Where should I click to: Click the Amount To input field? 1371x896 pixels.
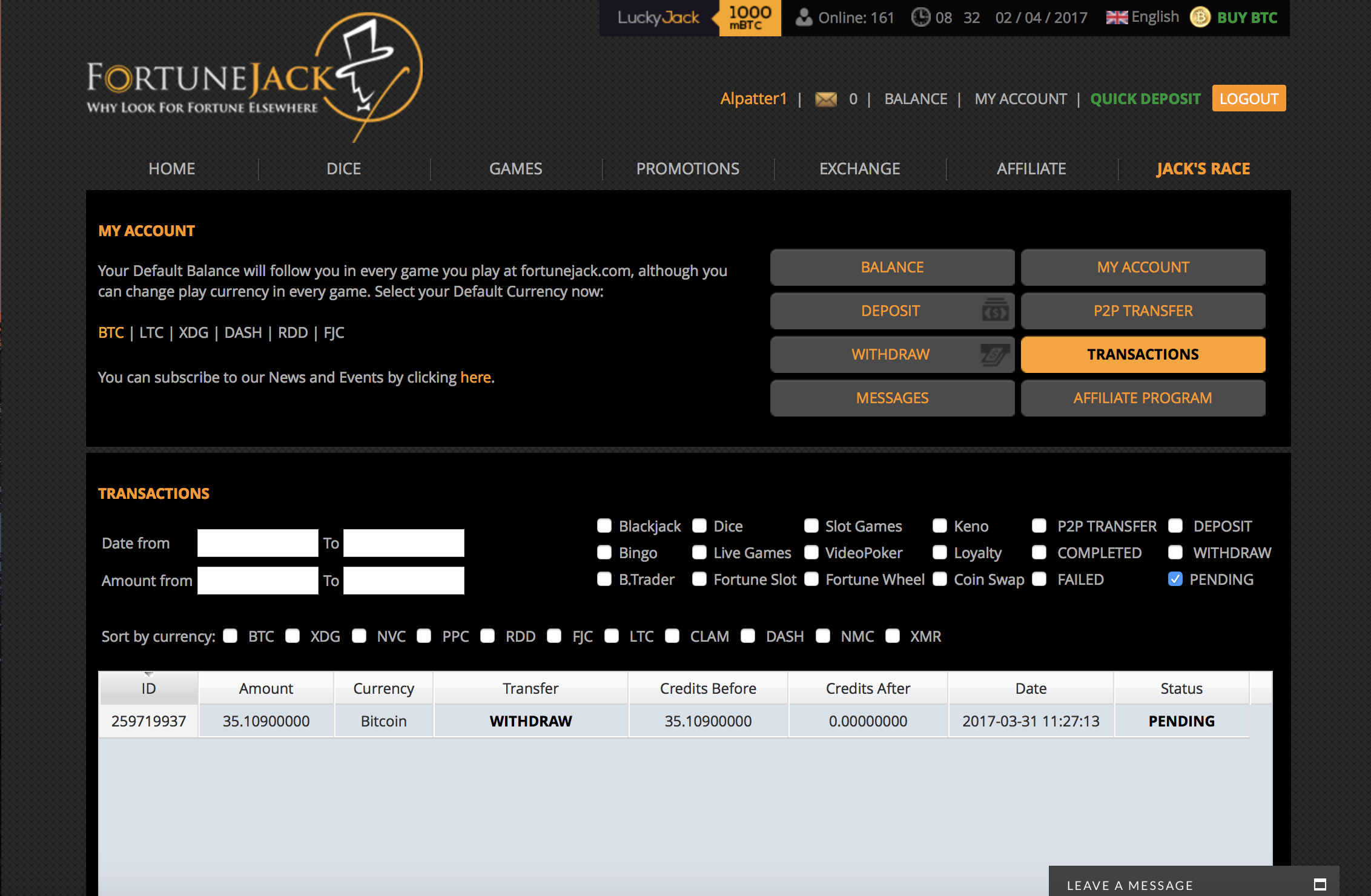[x=403, y=581]
